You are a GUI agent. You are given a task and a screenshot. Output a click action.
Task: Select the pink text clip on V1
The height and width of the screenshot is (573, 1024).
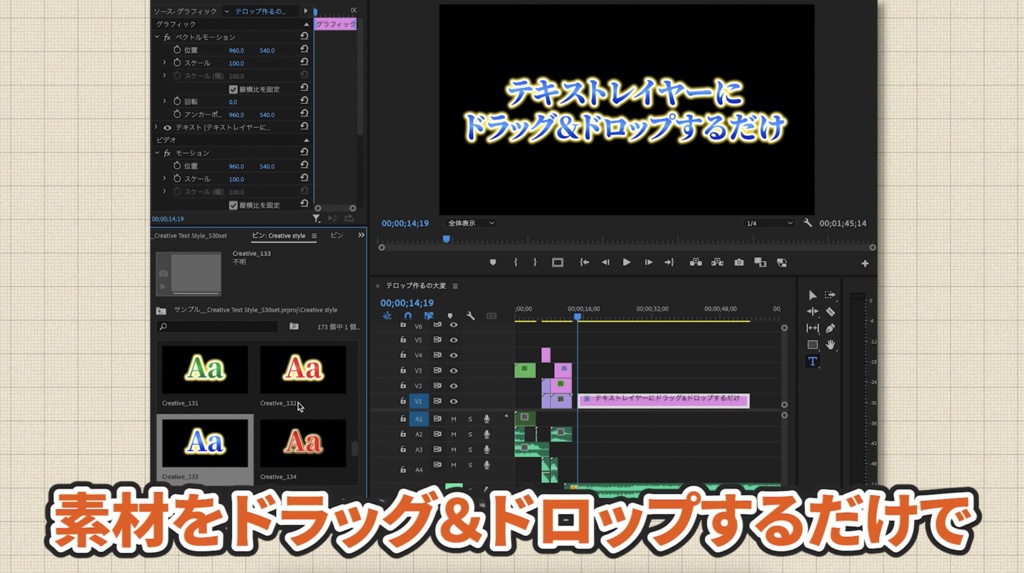(x=664, y=400)
